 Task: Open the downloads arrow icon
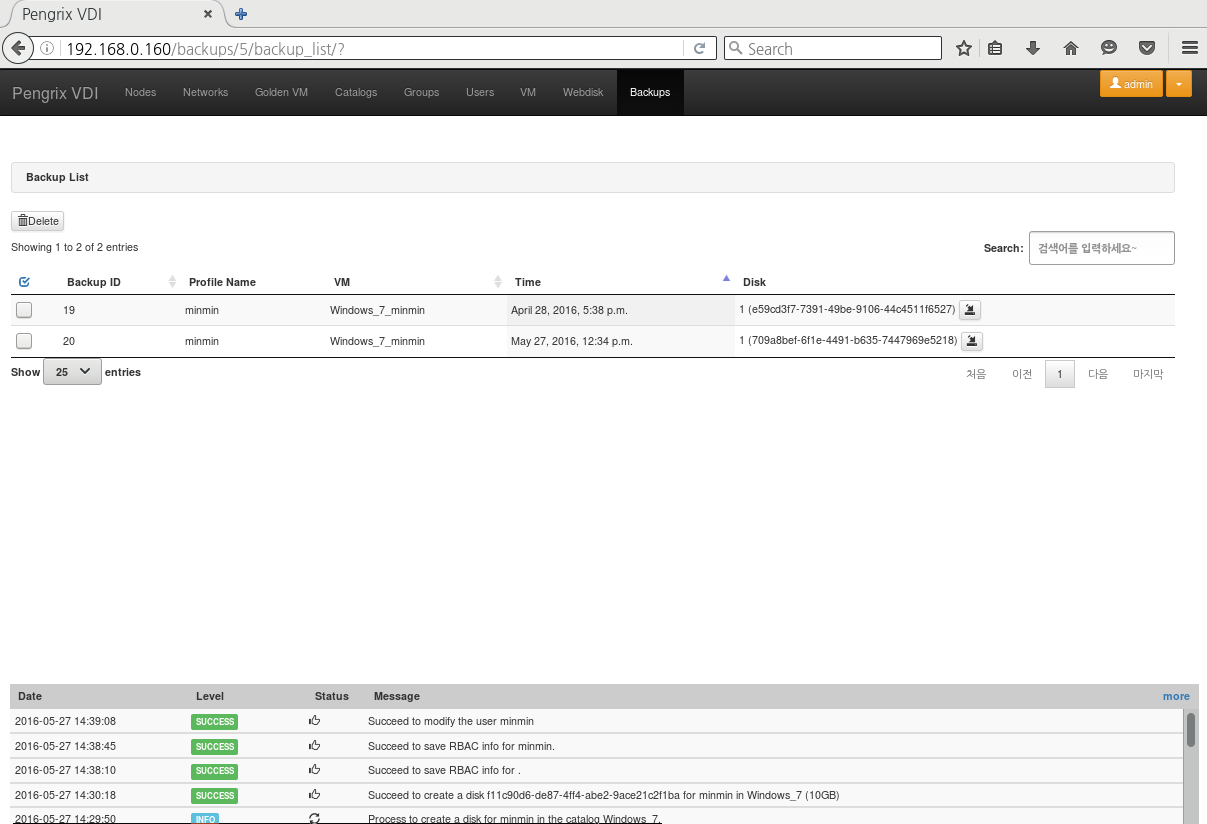(1033, 48)
